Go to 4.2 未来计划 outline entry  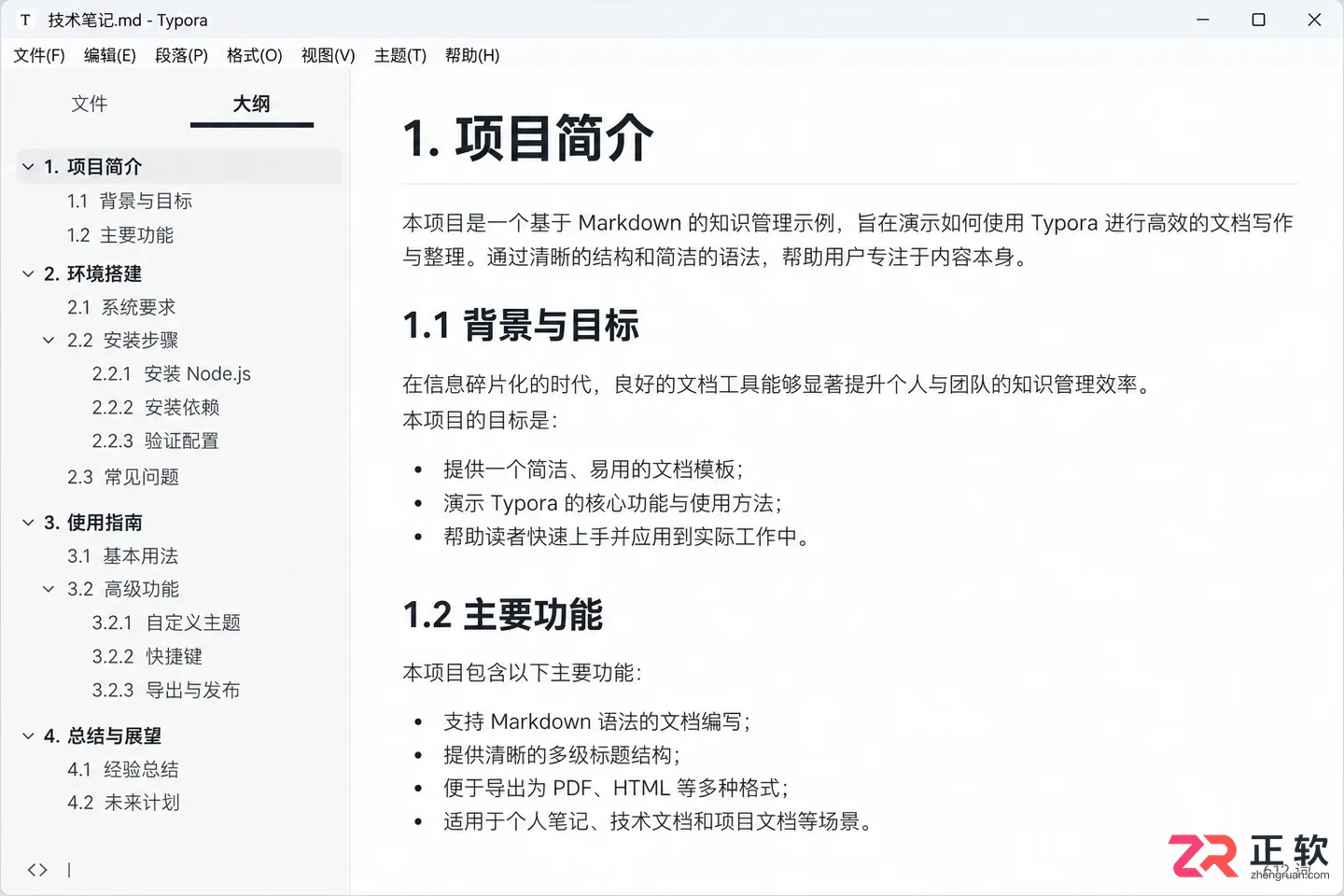pos(123,803)
